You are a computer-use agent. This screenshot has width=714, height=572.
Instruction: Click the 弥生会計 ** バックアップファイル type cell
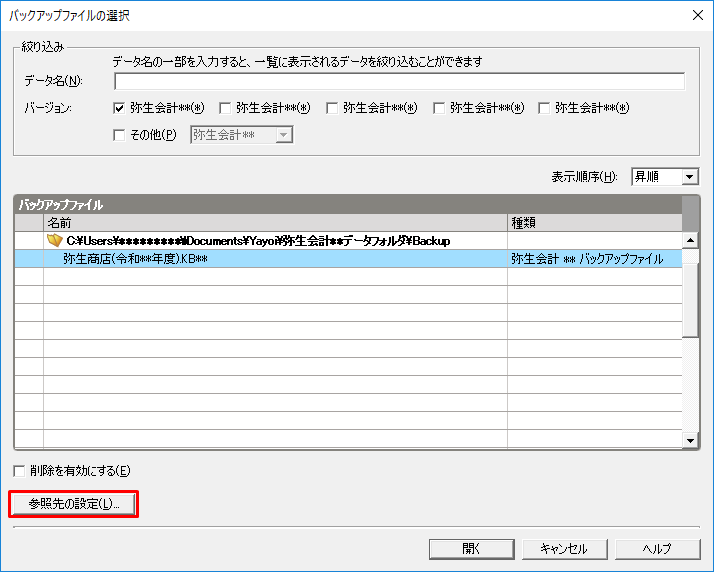click(x=594, y=259)
